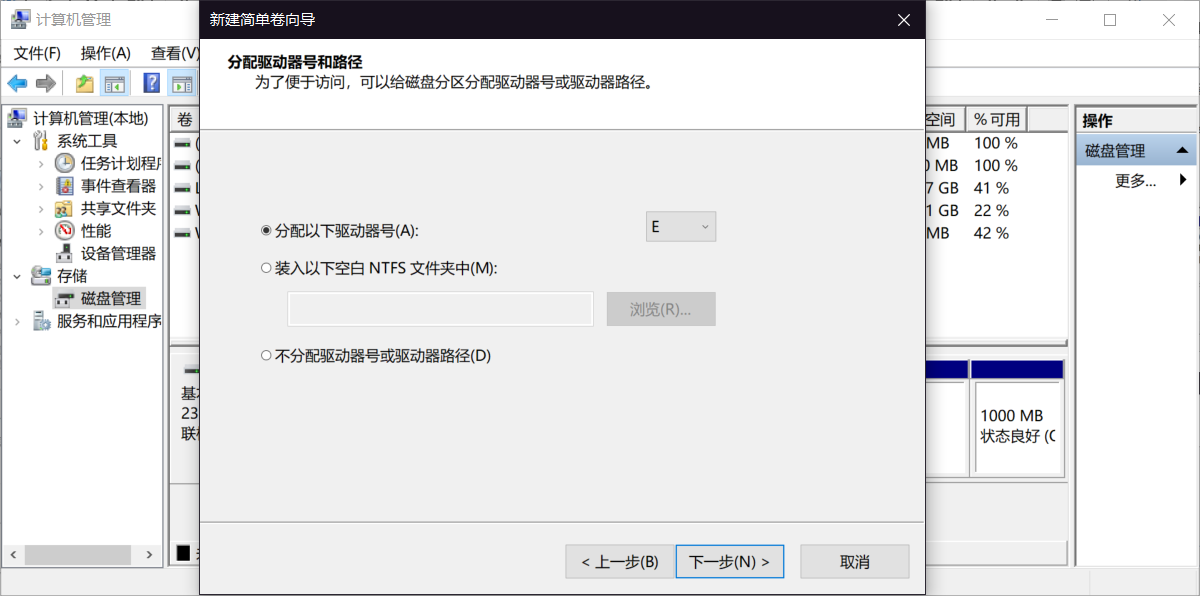Click the < 上一步(B) button

click(620, 561)
